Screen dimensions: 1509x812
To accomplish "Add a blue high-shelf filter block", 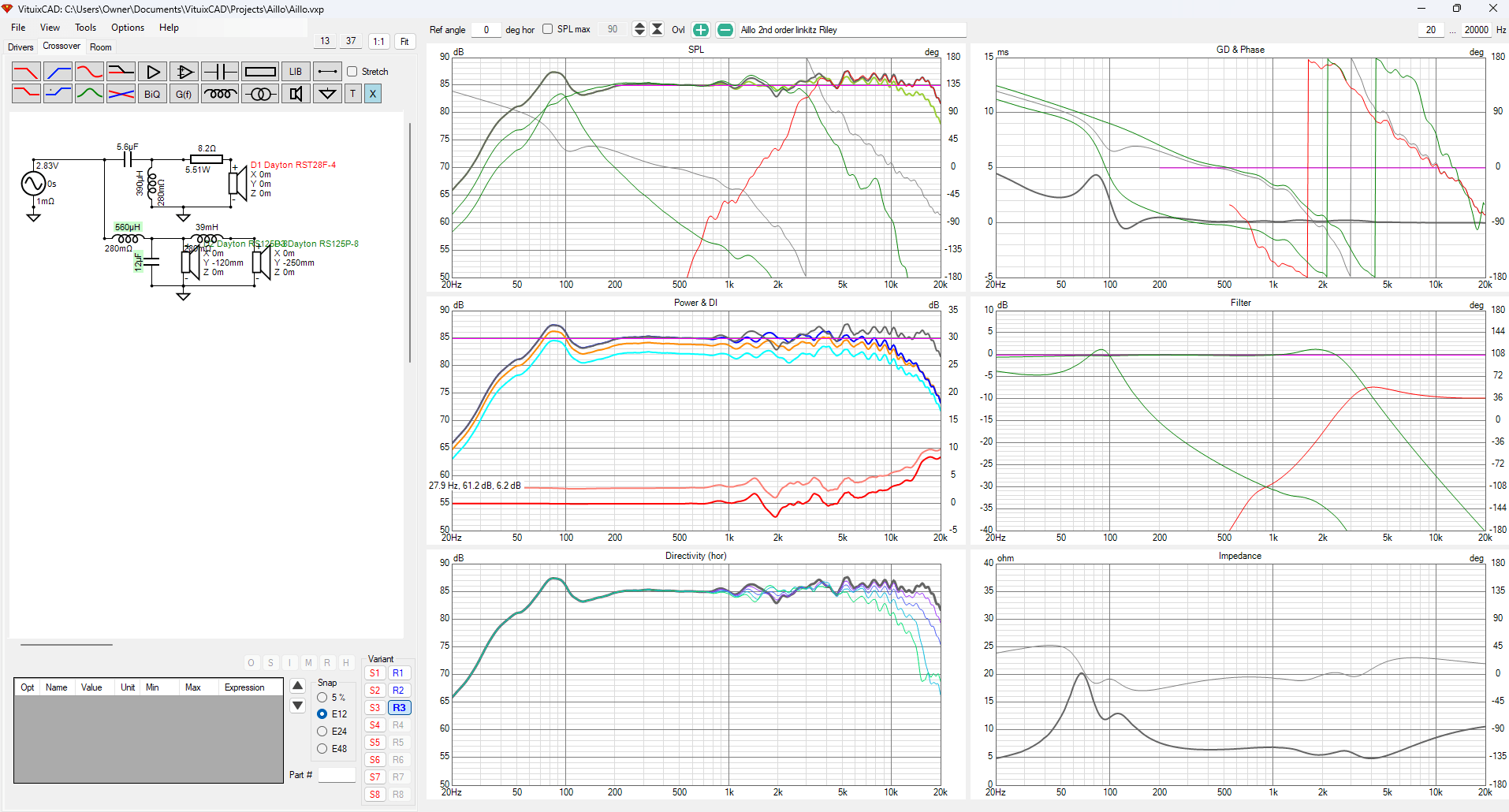I will point(58,94).
